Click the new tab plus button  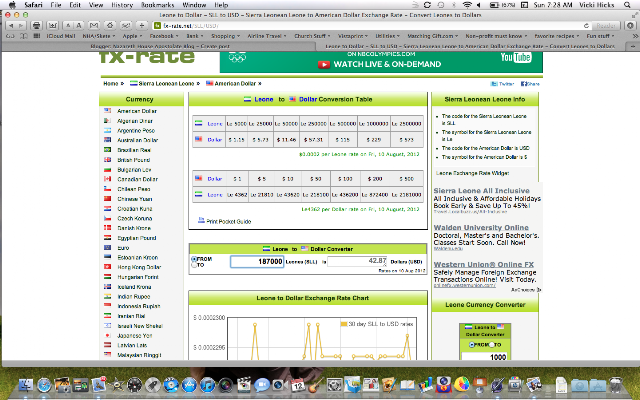coord(633,46)
